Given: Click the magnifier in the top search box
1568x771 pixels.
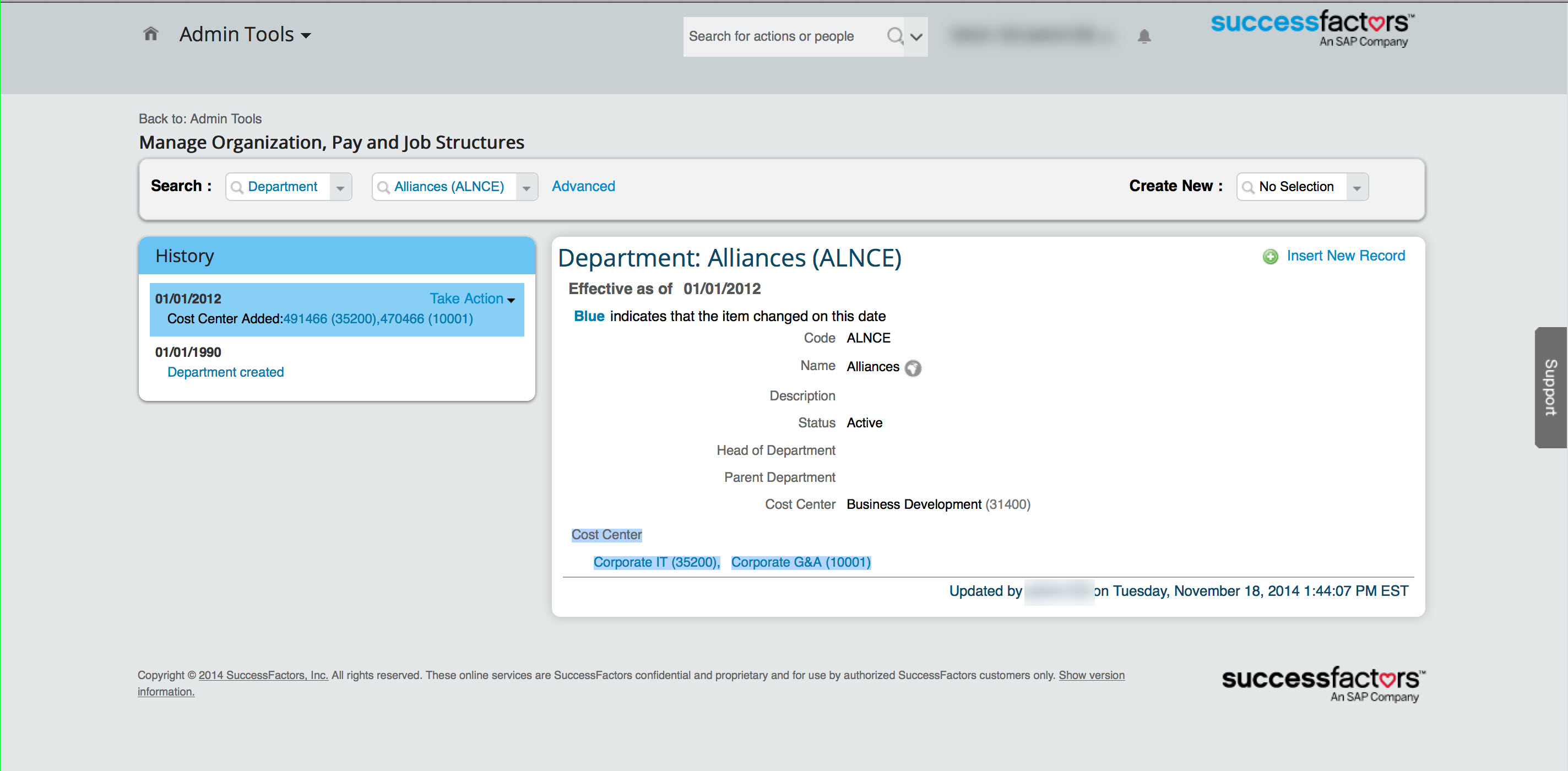Looking at the screenshot, I should coord(894,36).
